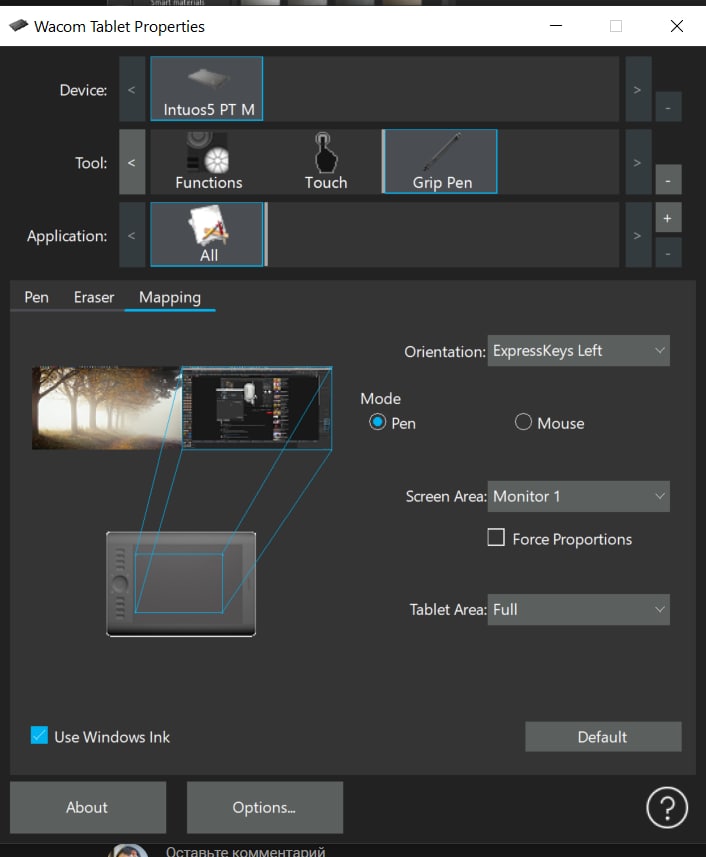This screenshot has width=706, height=857.
Task: Close the Wacom Tablet Properties window
Action: point(676,26)
